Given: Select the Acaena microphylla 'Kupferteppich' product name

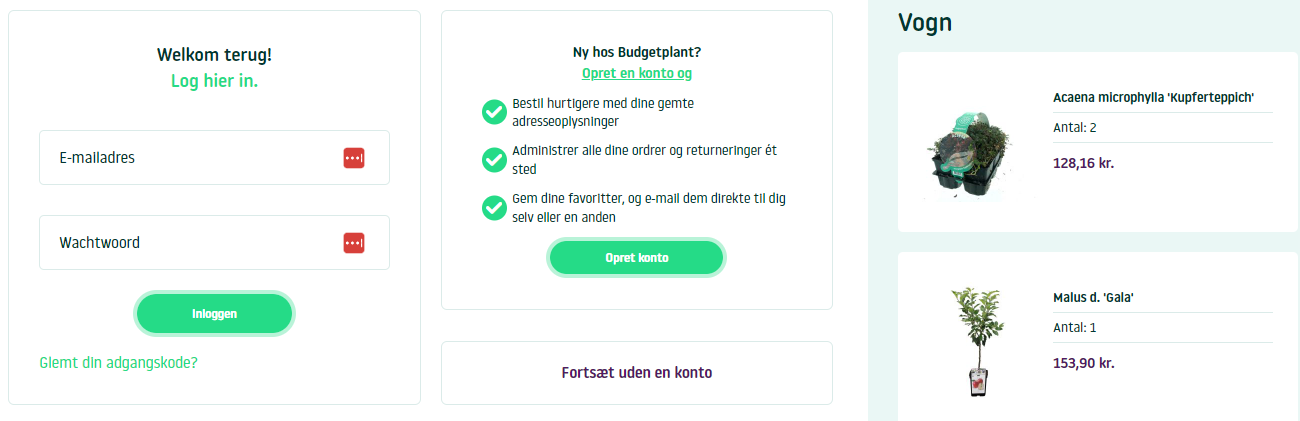Looking at the screenshot, I should pyautogui.click(x=1153, y=97).
